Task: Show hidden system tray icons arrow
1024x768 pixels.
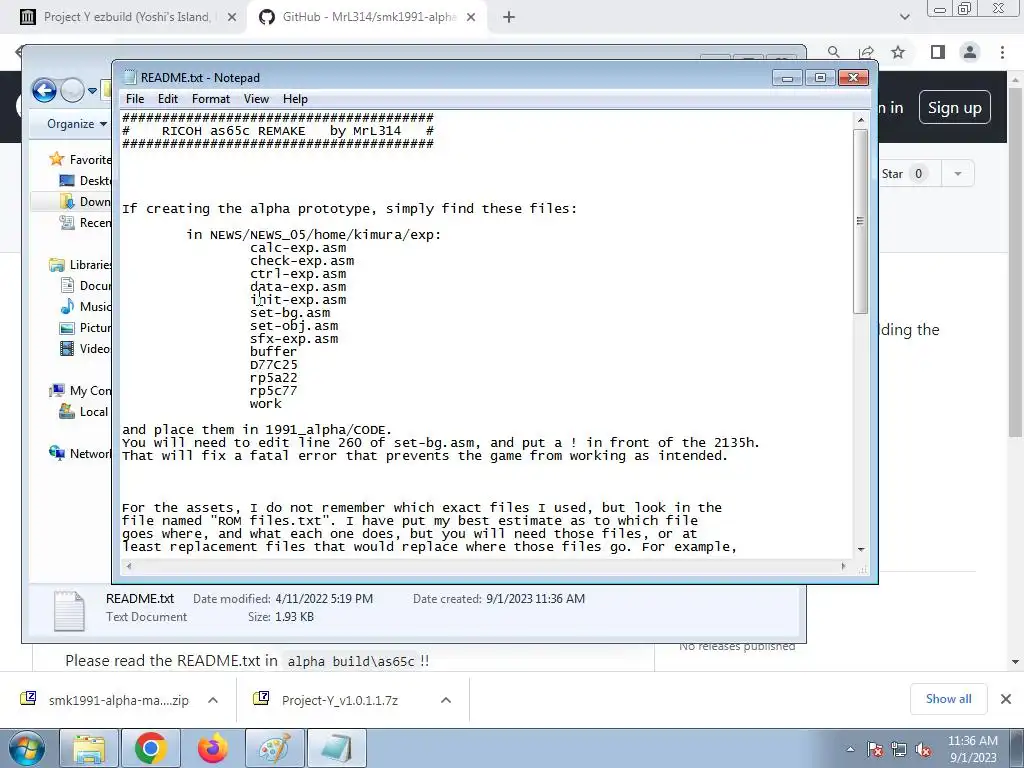Action: [850, 749]
